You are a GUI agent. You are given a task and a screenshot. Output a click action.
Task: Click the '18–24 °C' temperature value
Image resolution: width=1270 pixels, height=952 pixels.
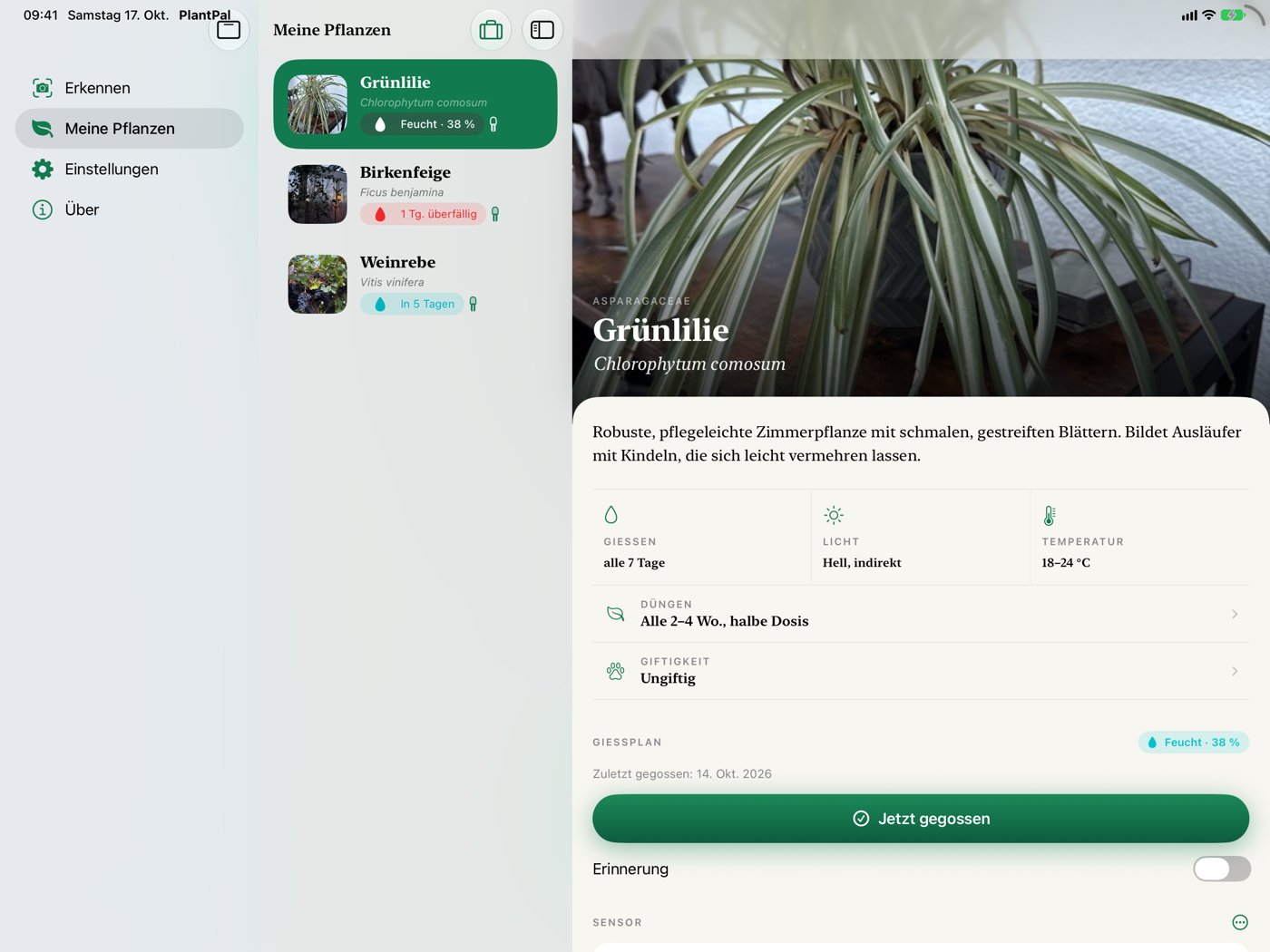(x=1066, y=563)
